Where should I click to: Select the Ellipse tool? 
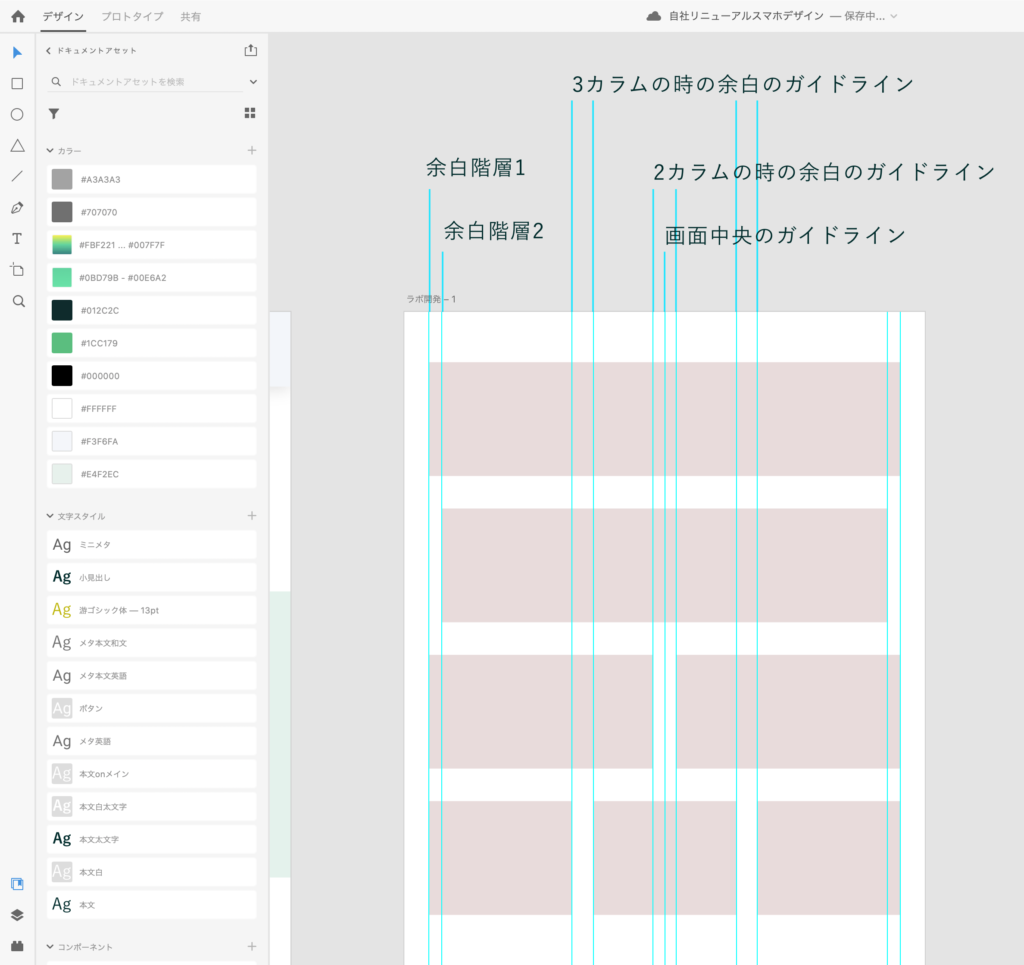17,115
